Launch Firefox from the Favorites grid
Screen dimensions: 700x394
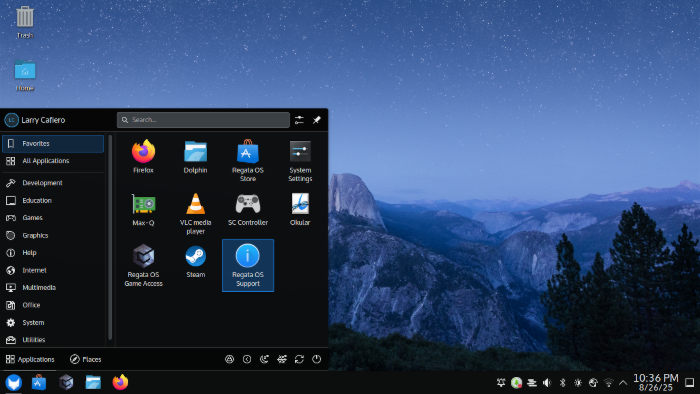pyautogui.click(x=143, y=157)
